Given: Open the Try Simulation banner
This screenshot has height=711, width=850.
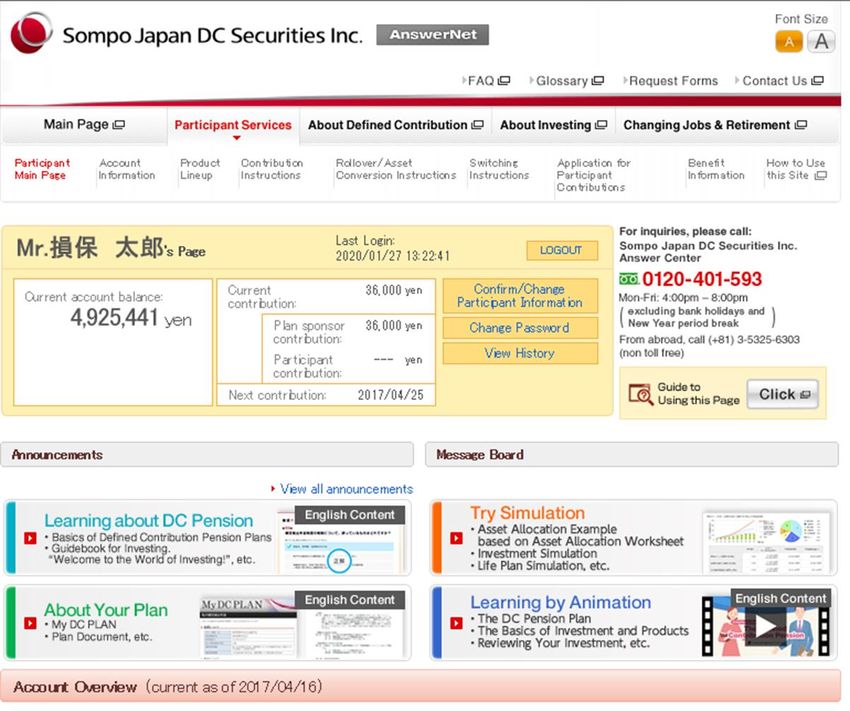Looking at the screenshot, I should 634,538.
